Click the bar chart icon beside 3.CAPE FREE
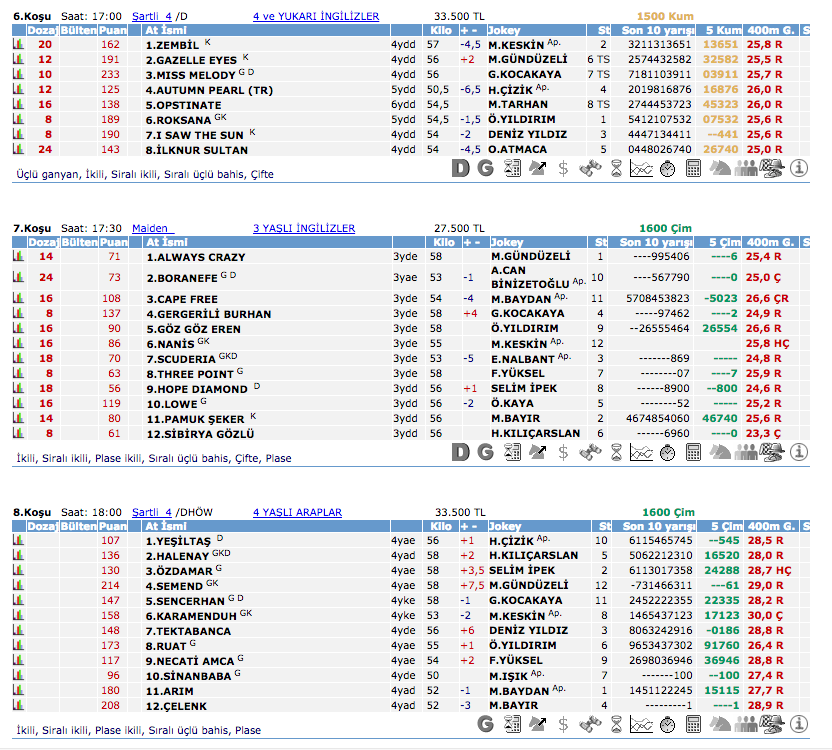832x750 pixels. [17, 299]
